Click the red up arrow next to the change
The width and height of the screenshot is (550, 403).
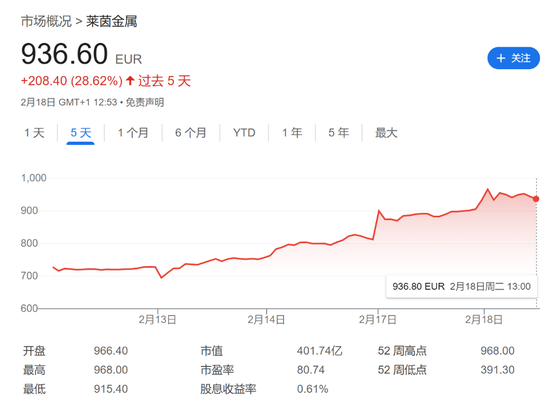(130, 81)
